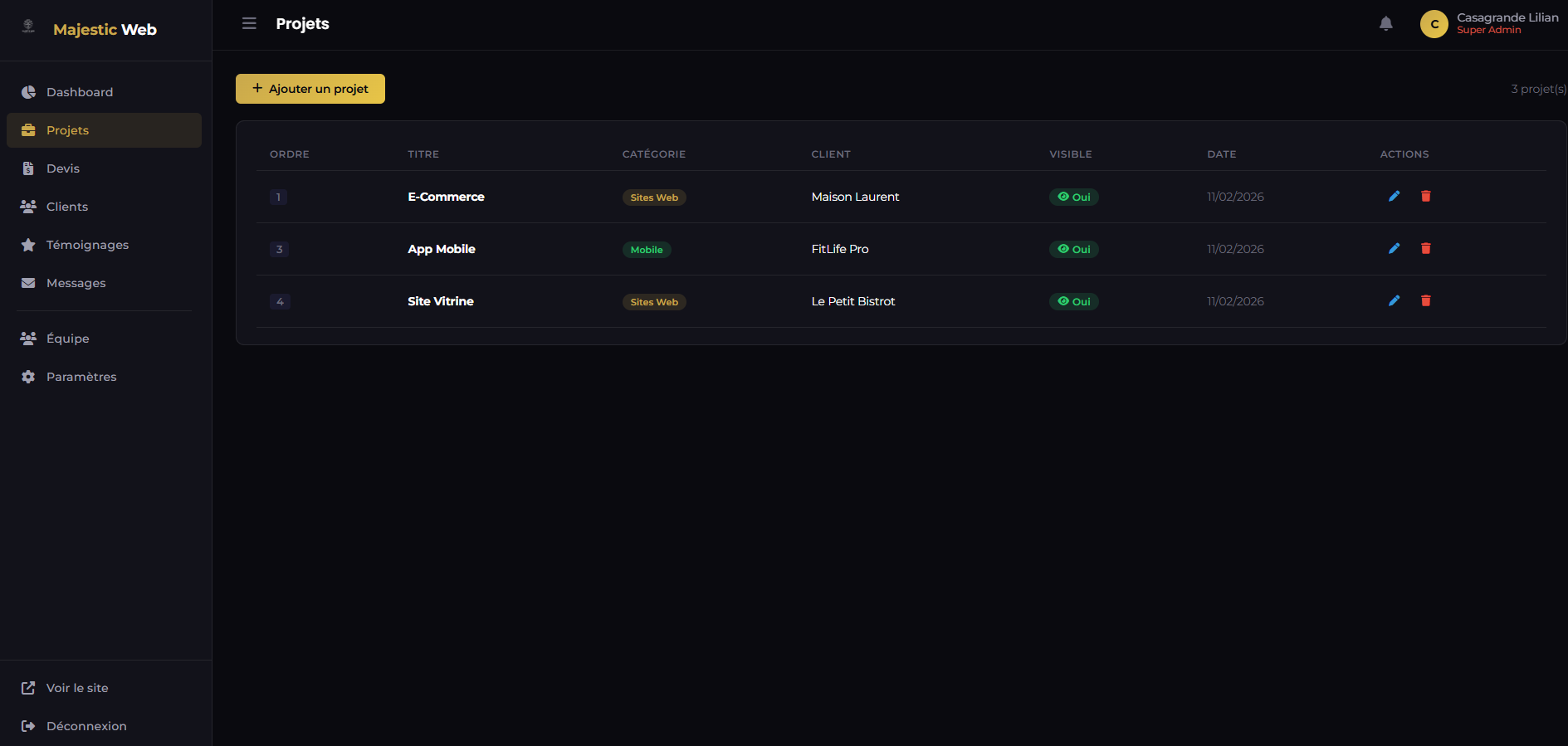
Task: Open the Clients page in sidebar
Action: (x=67, y=207)
